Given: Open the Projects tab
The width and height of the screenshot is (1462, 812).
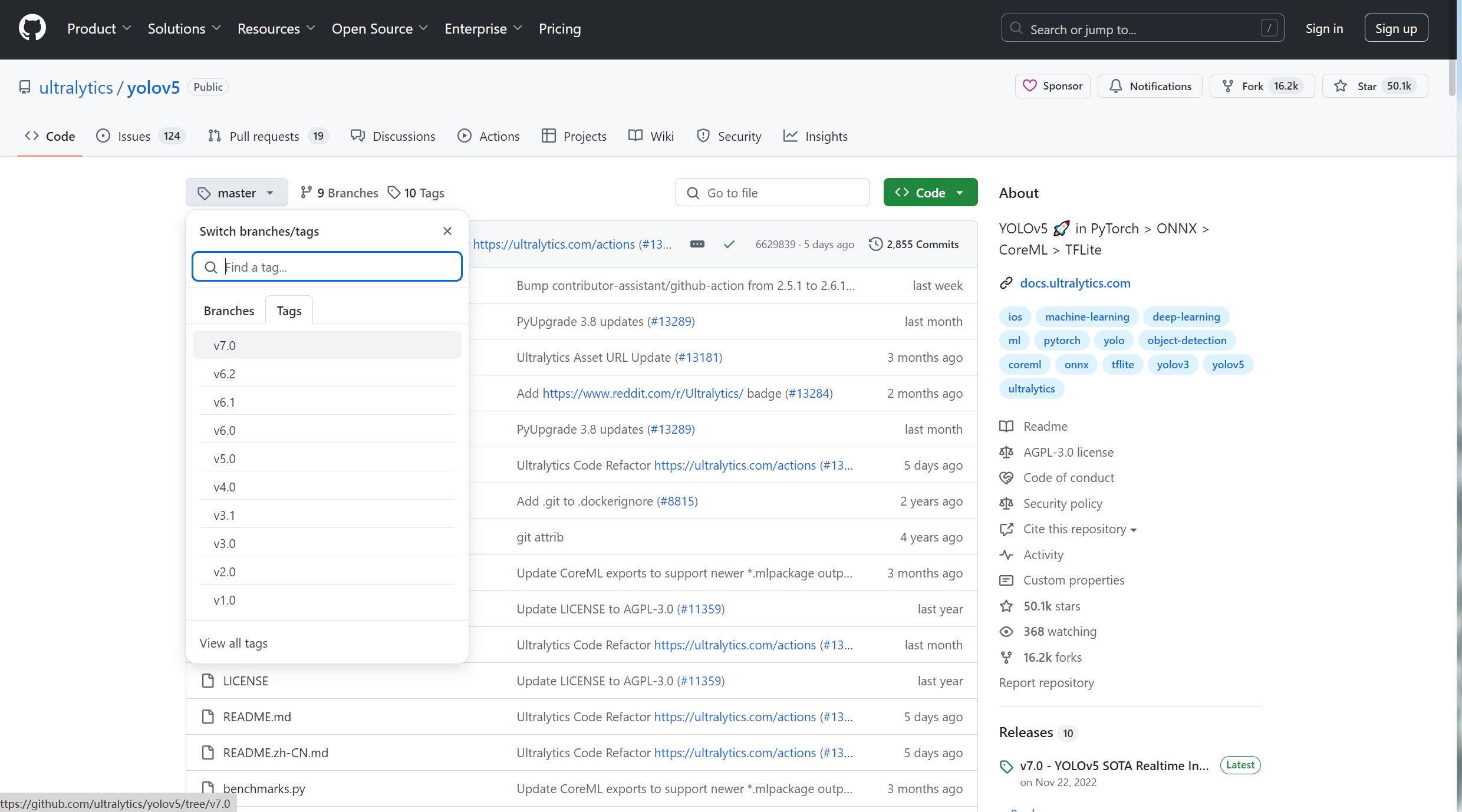Looking at the screenshot, I should (x=574, y=136).
